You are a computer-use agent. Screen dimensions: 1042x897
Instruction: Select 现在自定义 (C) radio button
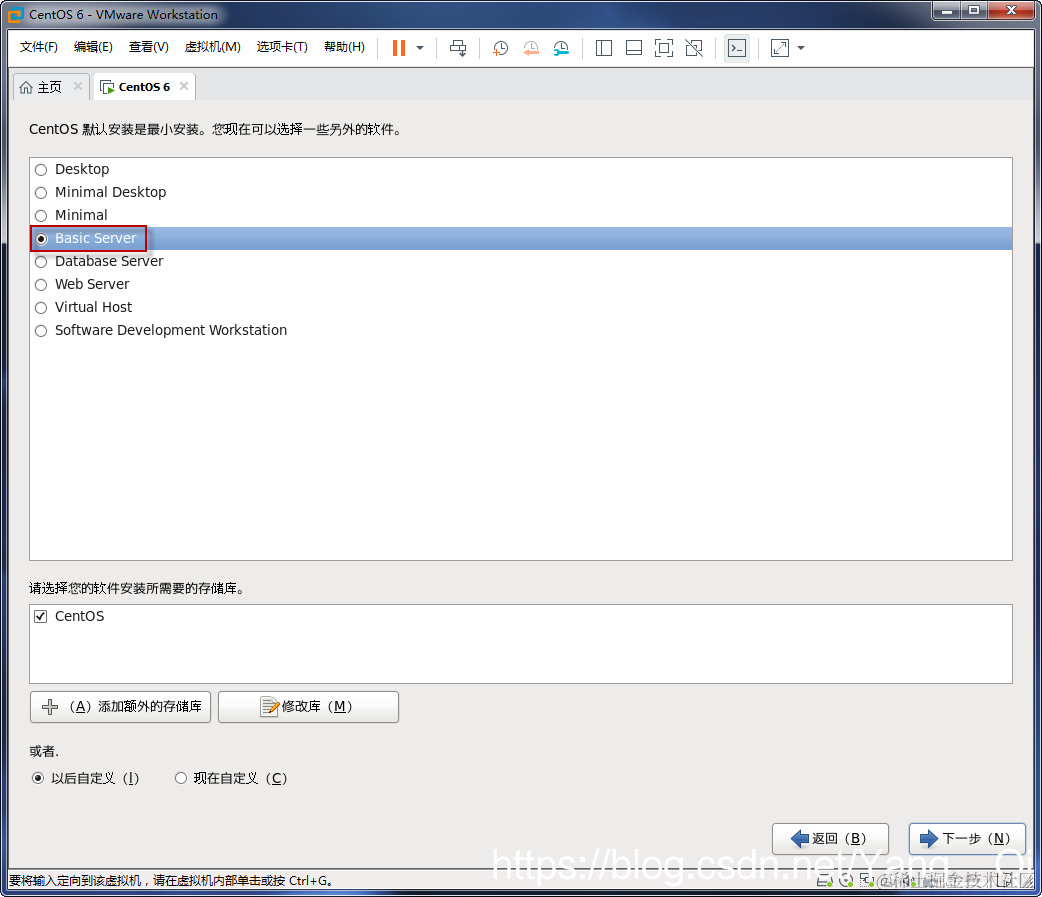(181, 778)
